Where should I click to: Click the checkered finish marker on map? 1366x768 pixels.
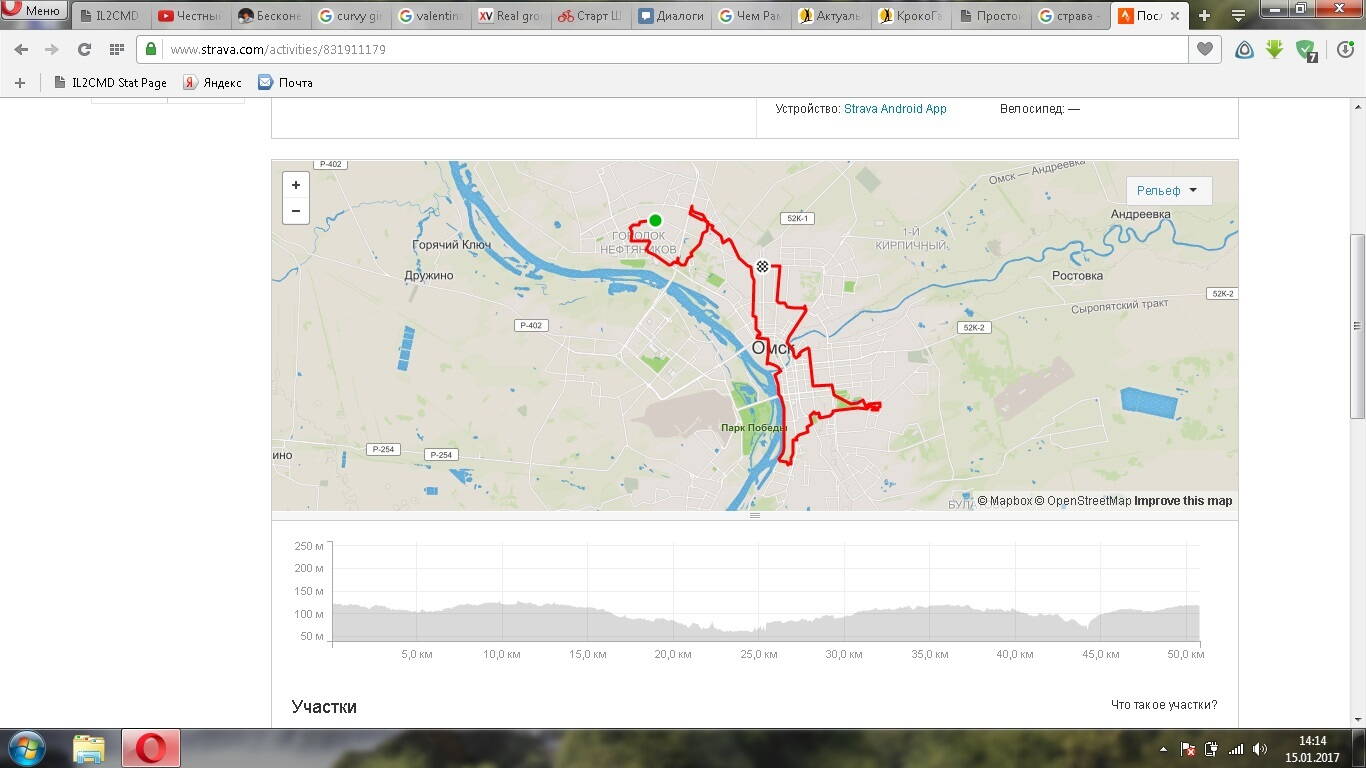(x=762, y=266)
